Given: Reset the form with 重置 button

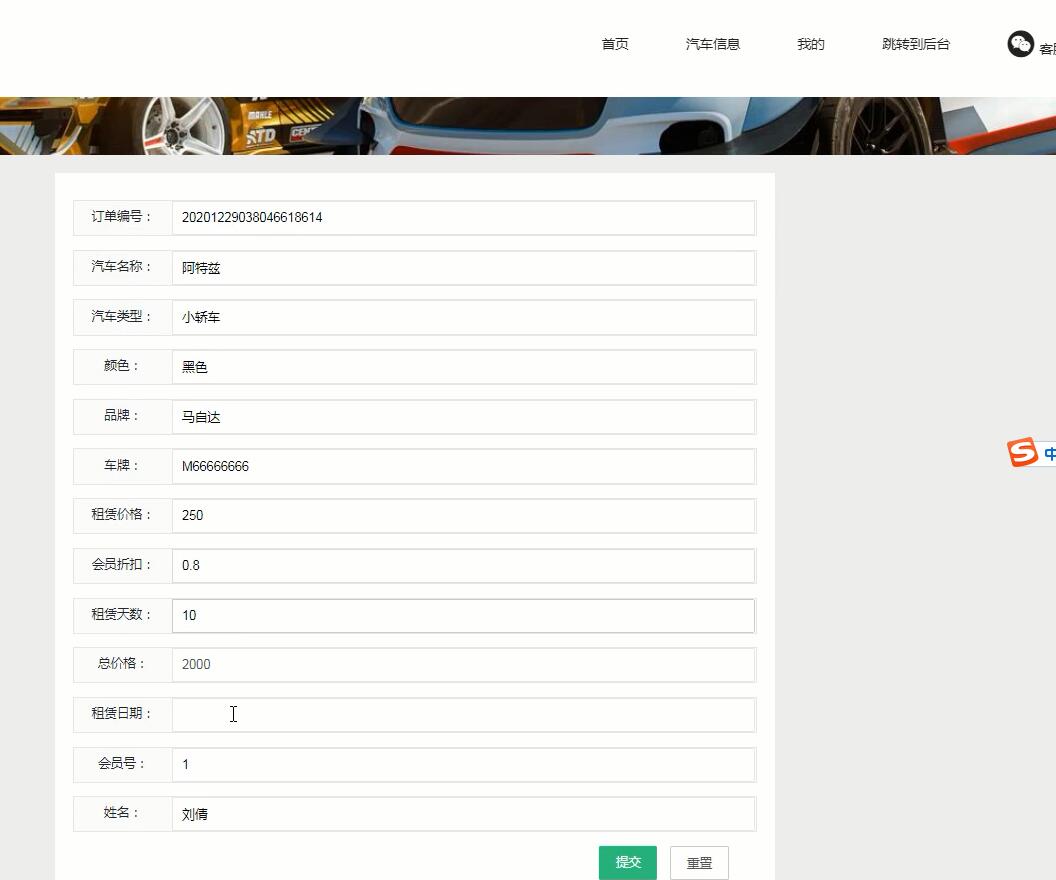Looking at the screenshot, I should click(x=699, y=862).
